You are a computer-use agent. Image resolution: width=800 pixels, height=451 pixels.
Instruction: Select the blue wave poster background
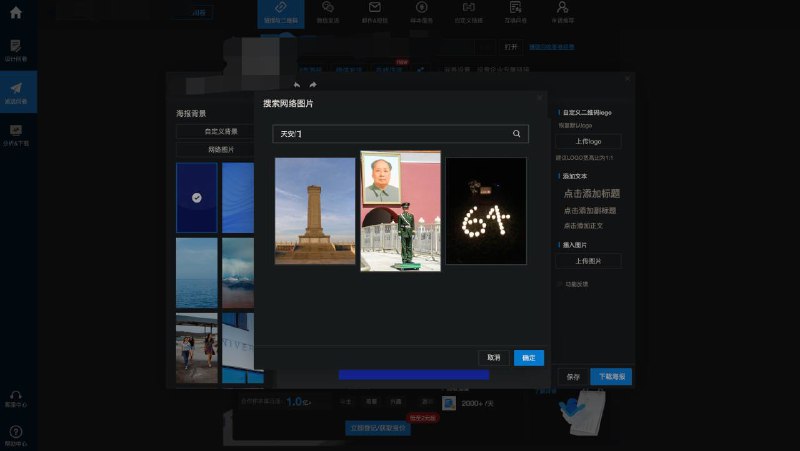(x=238, y=197)
